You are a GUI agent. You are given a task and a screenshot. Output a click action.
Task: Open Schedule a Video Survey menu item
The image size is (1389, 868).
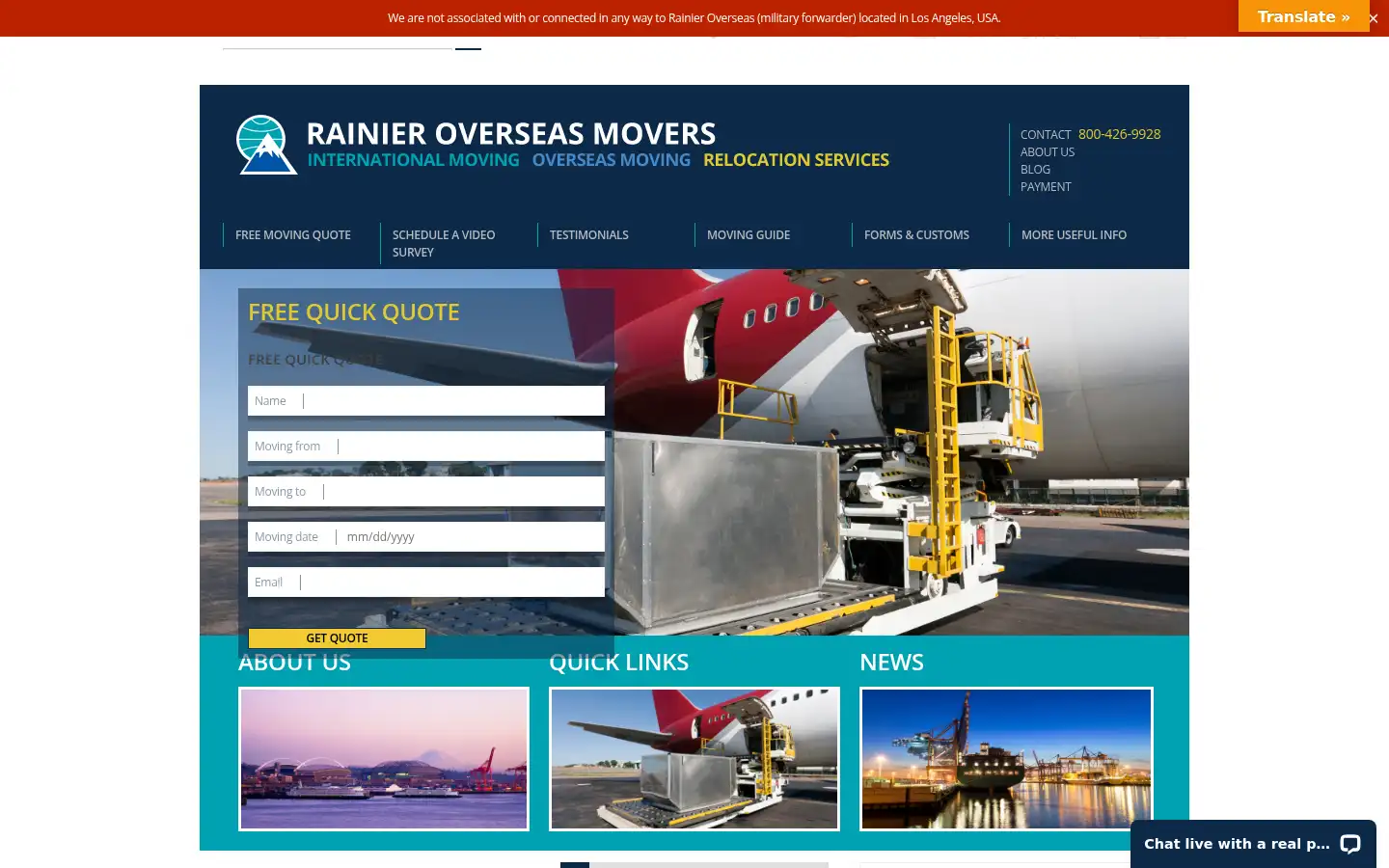click(x=444, y=244)
